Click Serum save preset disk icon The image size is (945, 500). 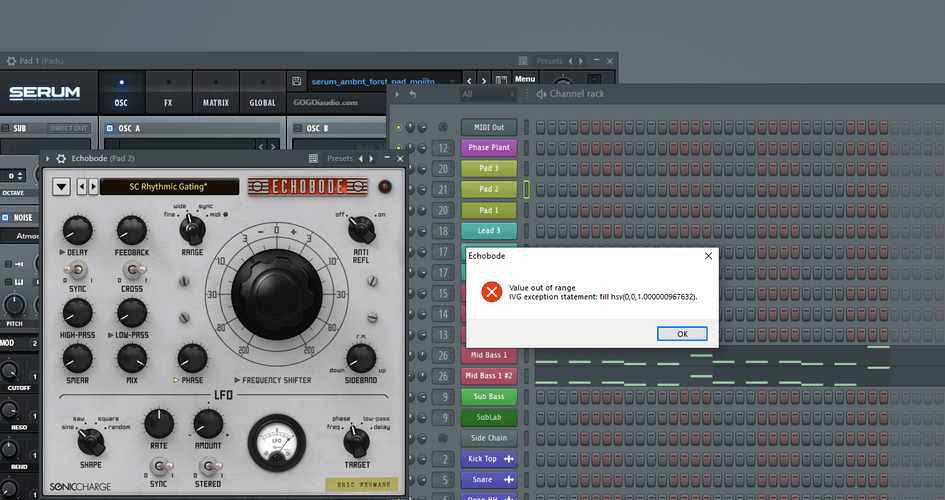point(296,81)
